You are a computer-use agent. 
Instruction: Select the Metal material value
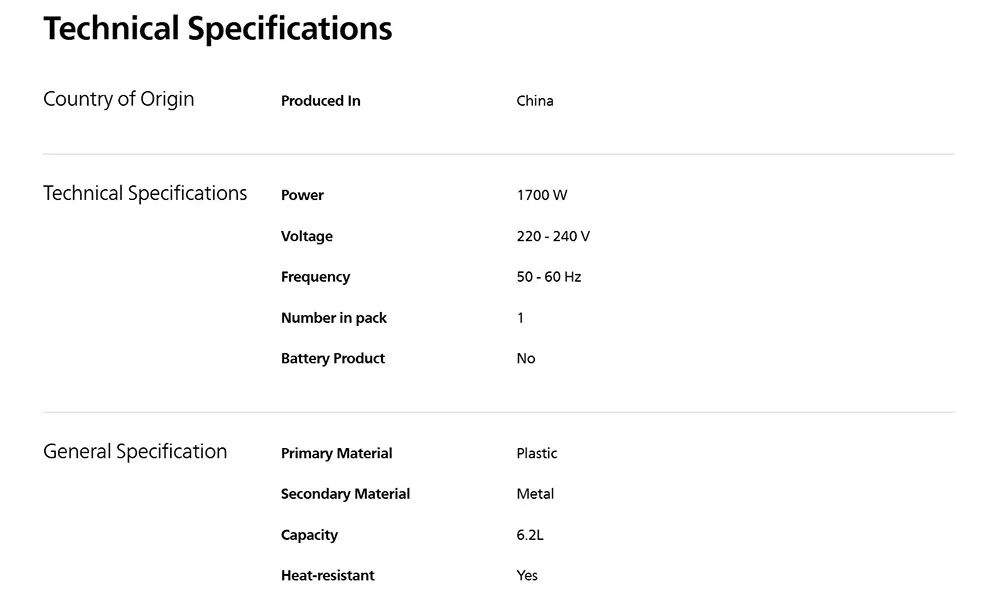(535, 494)
